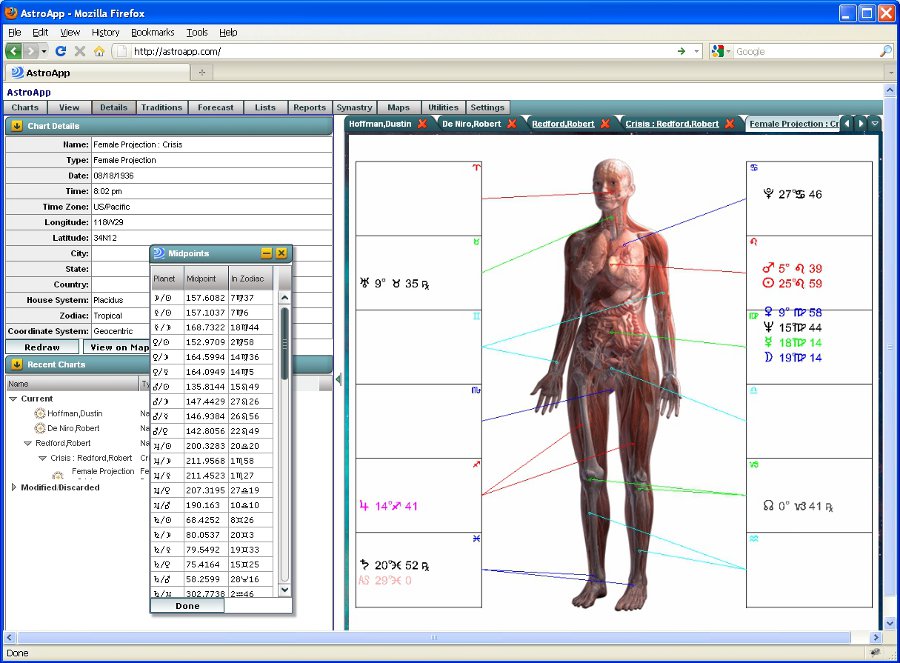900x663 pixels.
Task: Click the View on Map button
Action: point(117,347)
